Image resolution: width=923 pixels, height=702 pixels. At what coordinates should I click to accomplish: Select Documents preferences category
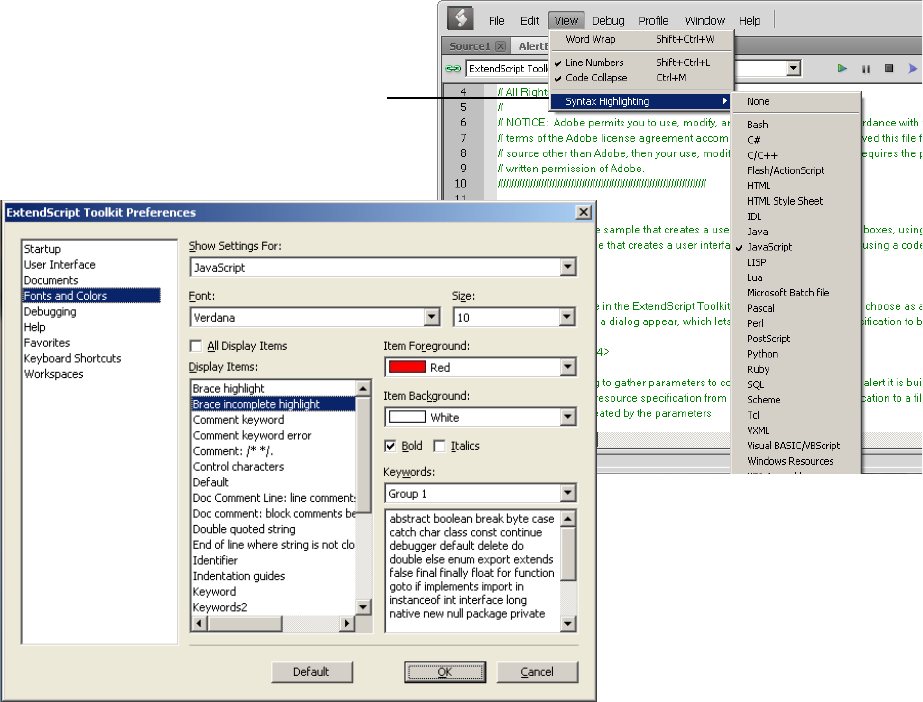coord(51,280)
